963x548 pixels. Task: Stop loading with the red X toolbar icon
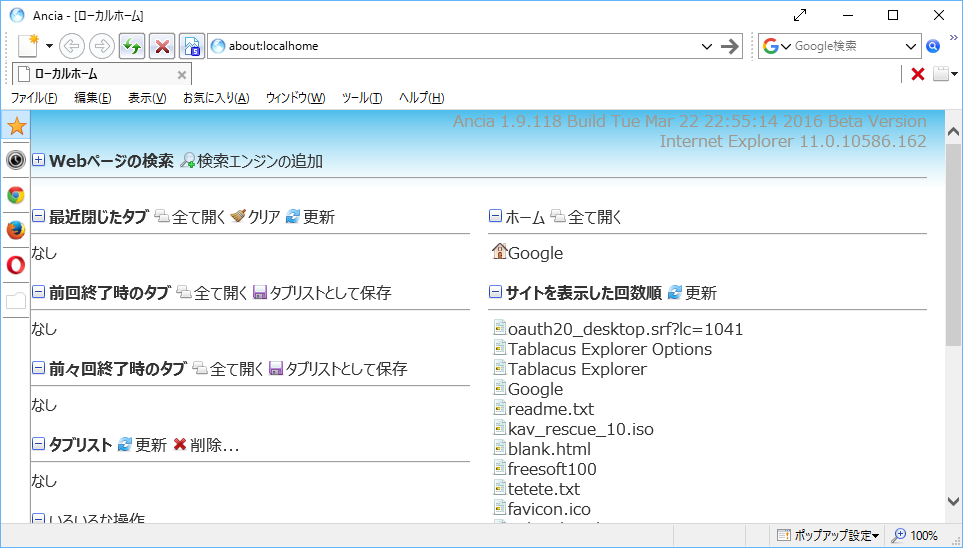click(162, 46)
